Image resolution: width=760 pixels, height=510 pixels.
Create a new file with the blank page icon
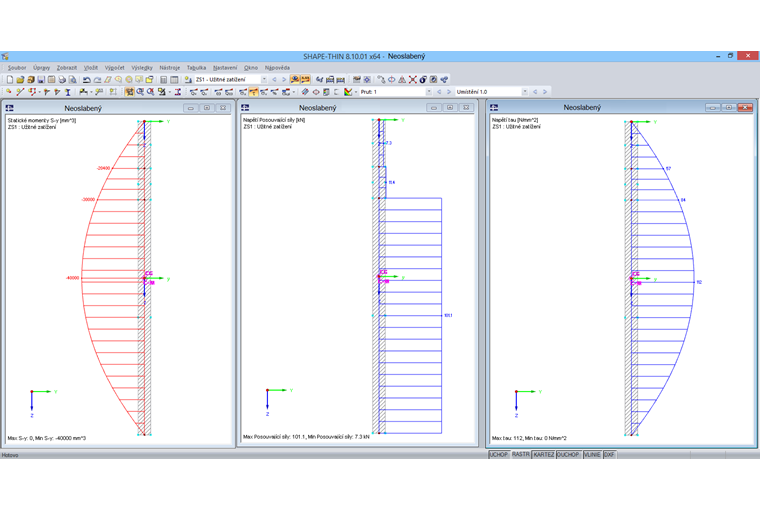click(10, 80)
